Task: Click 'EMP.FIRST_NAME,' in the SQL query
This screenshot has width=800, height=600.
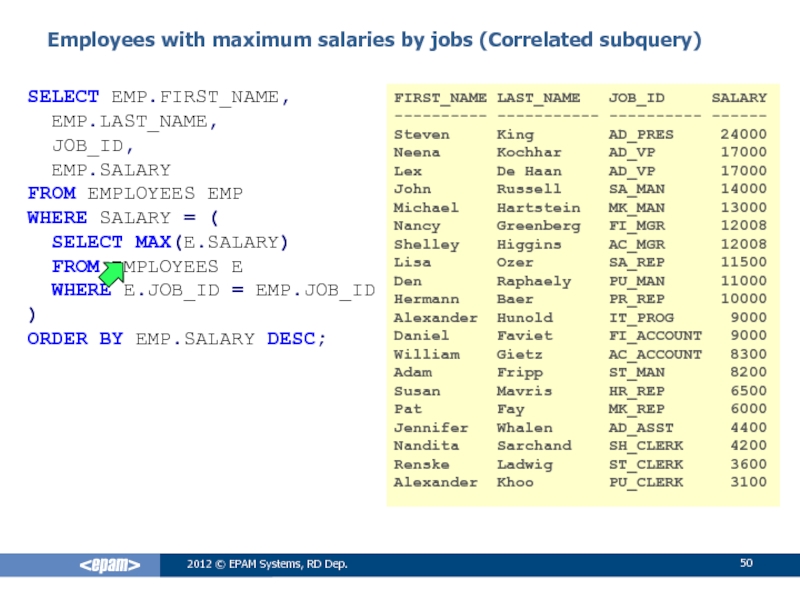Action: tap(201, 97)
